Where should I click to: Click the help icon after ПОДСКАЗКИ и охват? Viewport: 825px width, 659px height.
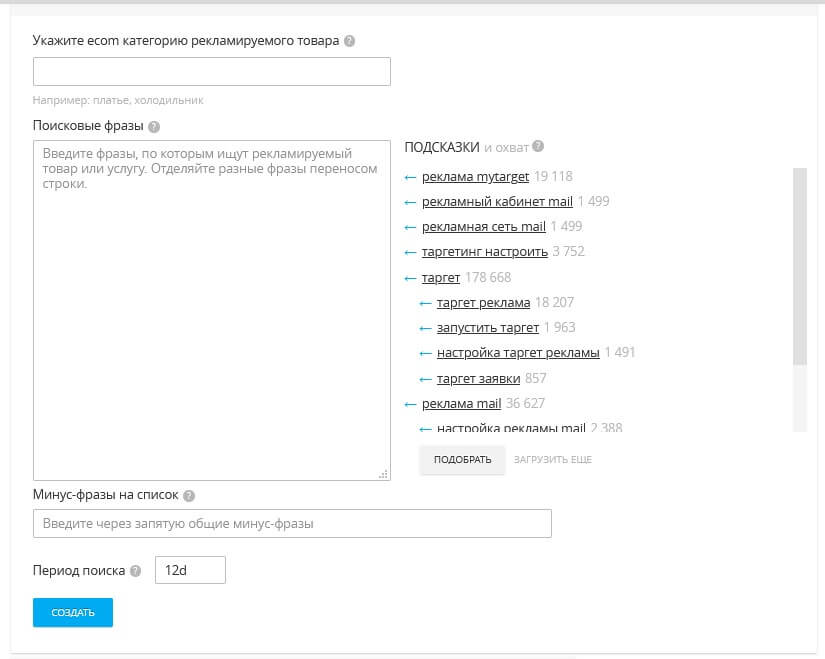point(537,146)
